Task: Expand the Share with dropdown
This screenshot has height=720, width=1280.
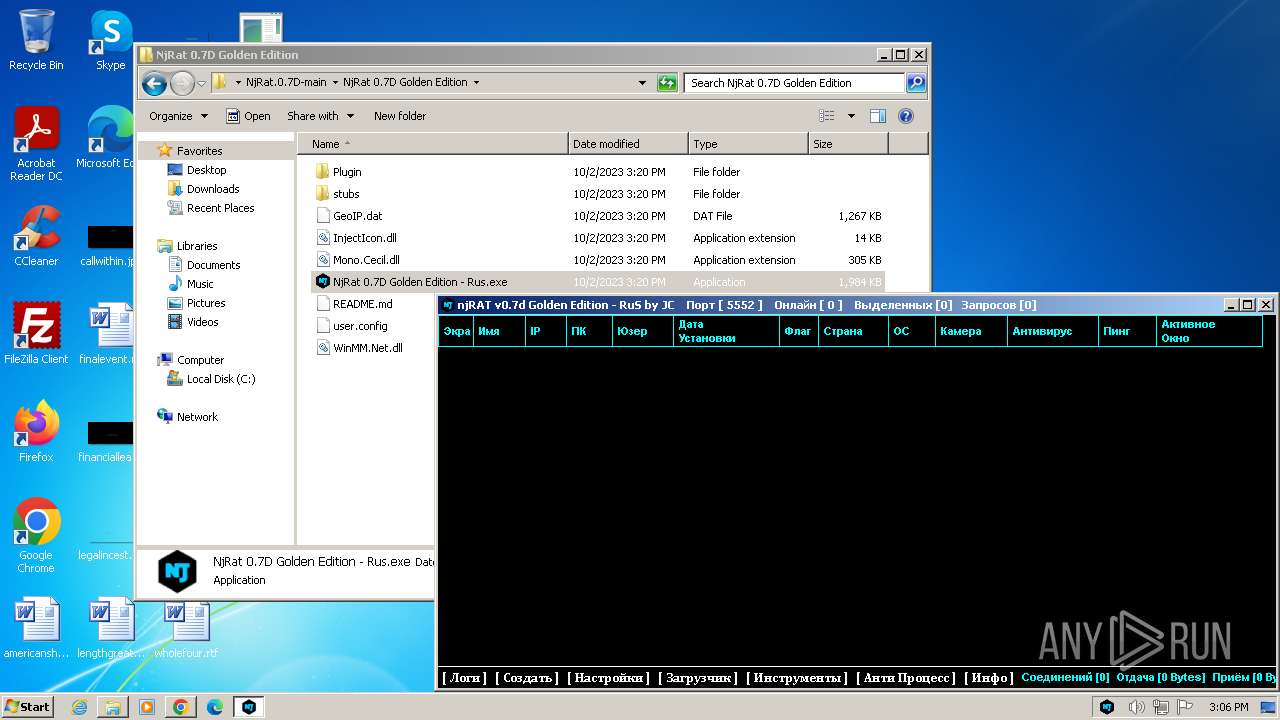Action: tap(320, 116)
